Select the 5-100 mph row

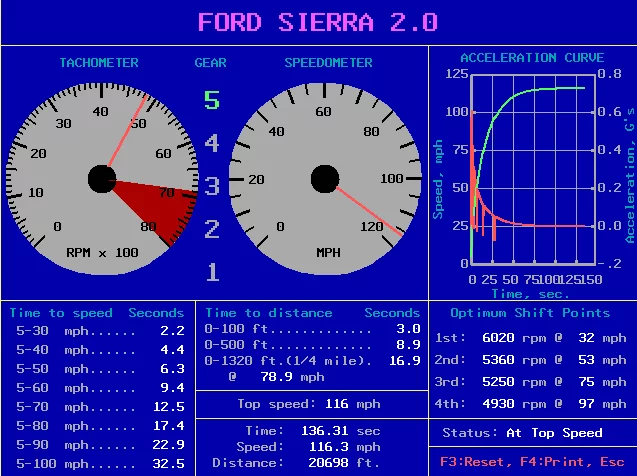click(x=100, y=463)
